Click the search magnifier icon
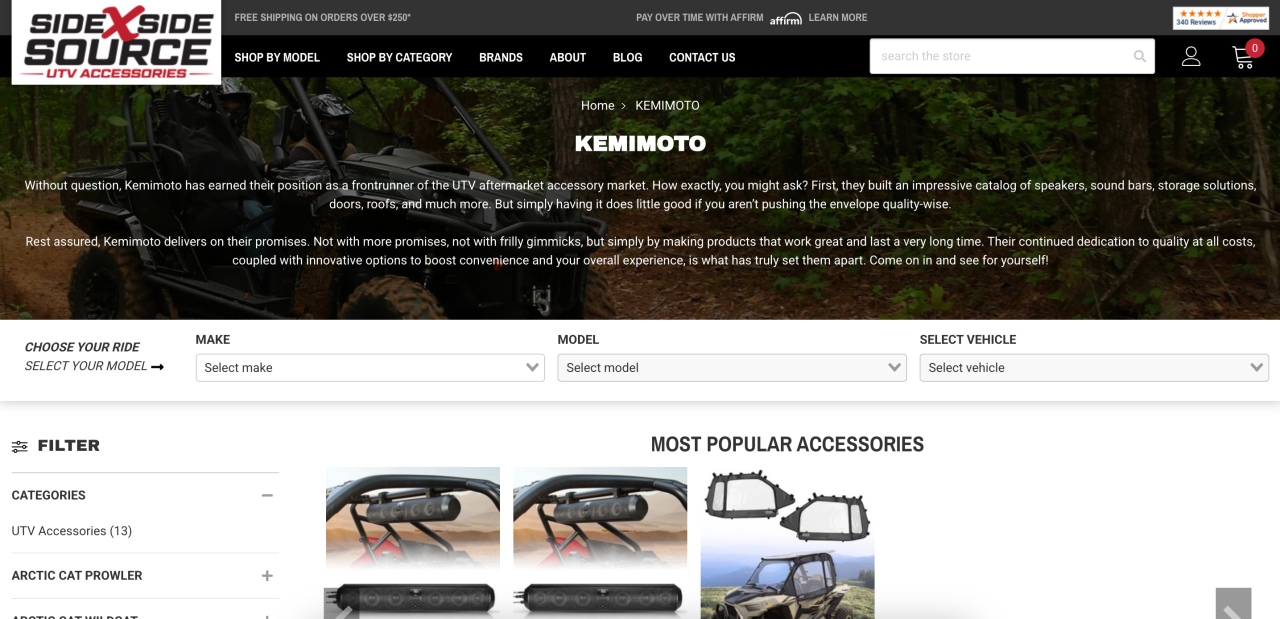Viewport: 1280px width, 619px height. tap(1139, 56)
